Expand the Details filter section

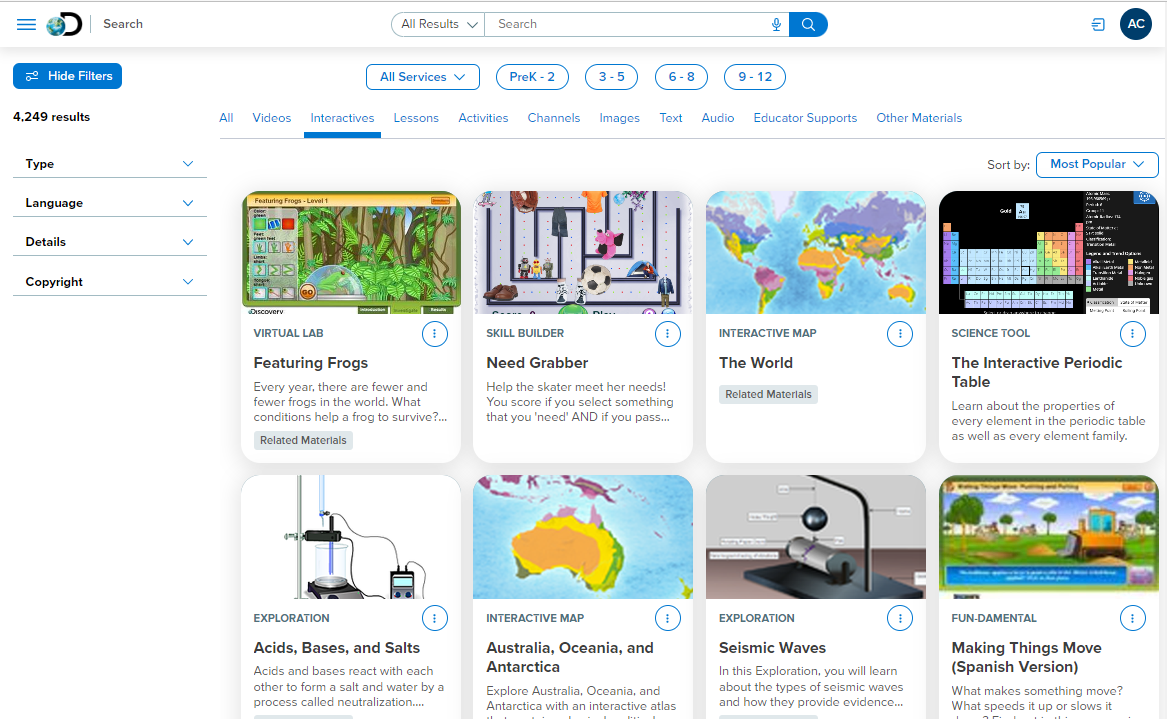109,242
